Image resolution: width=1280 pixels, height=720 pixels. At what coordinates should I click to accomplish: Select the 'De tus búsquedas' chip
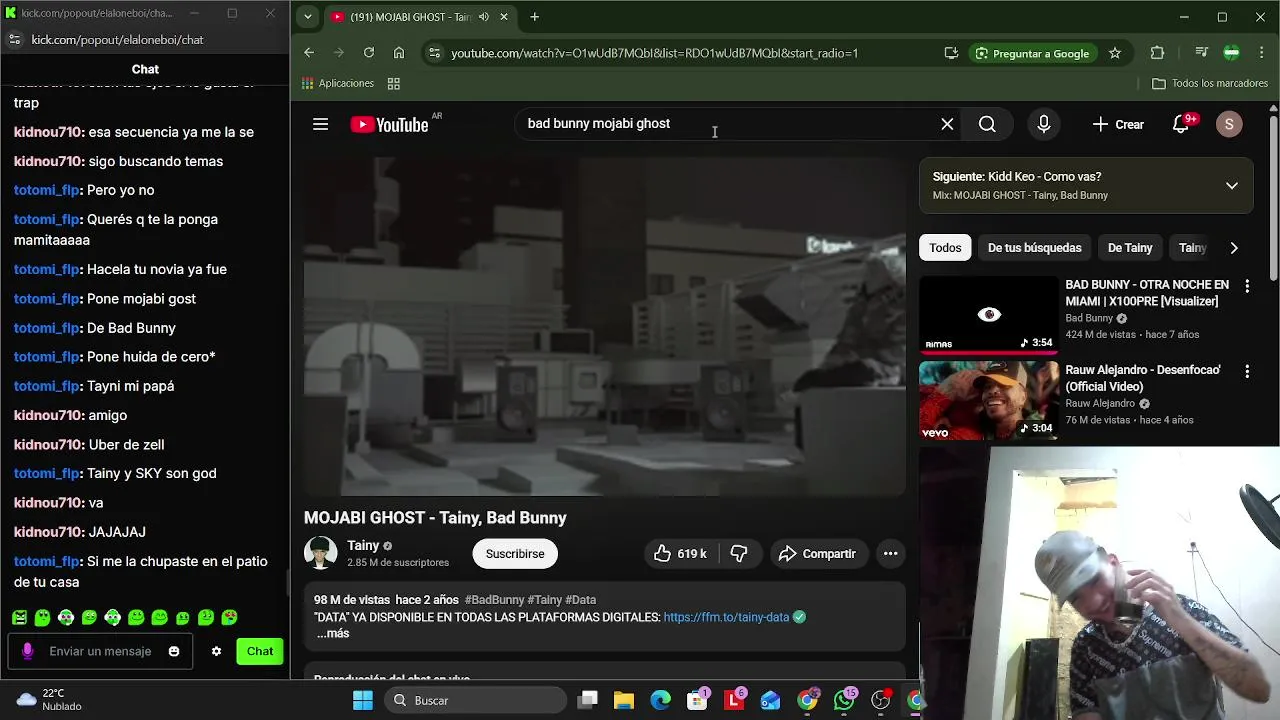coord(1034,248)
